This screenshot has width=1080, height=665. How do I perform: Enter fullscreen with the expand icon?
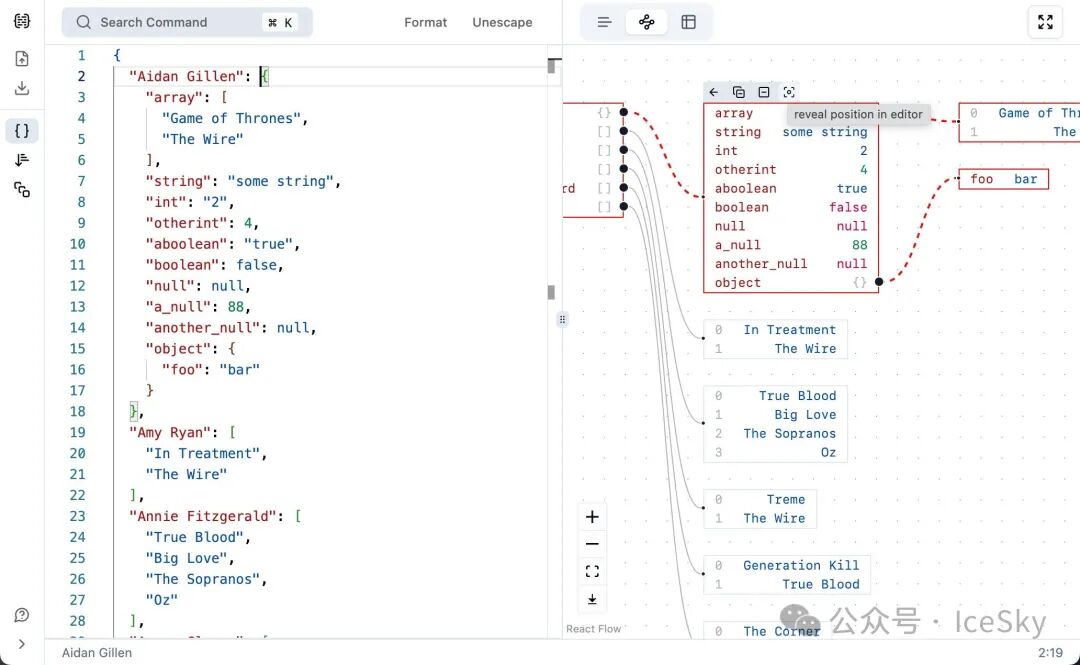point(1045,22)
